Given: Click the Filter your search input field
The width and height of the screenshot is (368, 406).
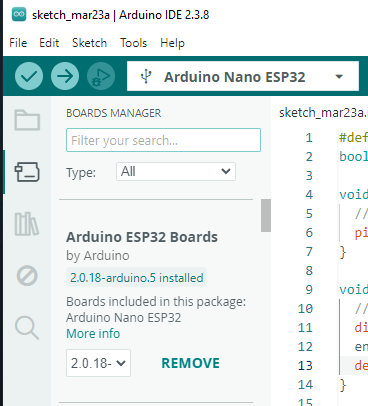Looking at the screenshot, I should (163, 140).
